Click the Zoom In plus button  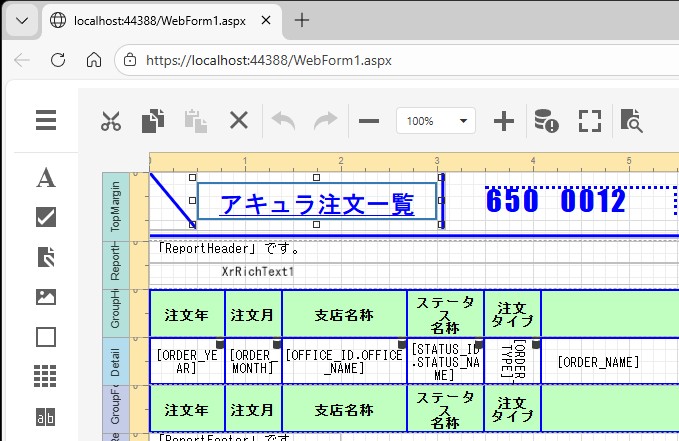(x=504, y=121)
